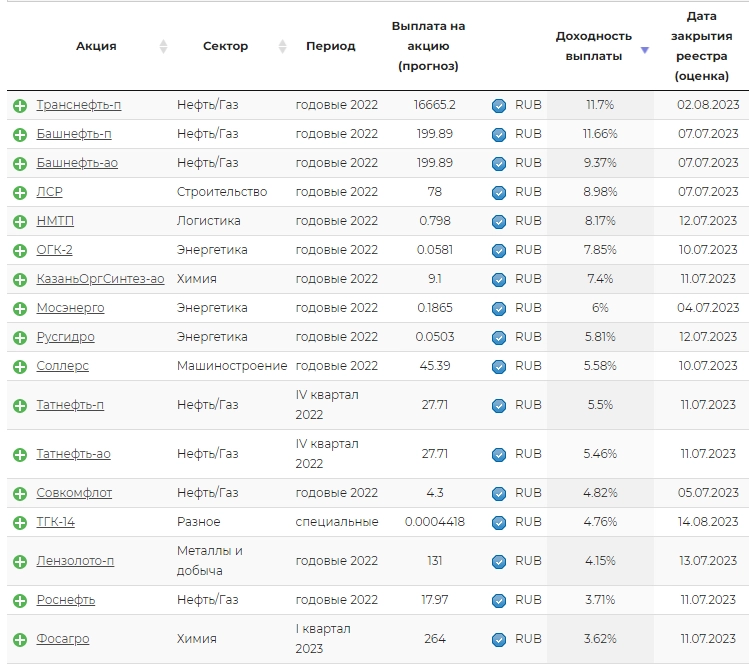This screenshot has width=749, height=664.
Task: Sort by Акция column arrows
Action: [163, 47]
